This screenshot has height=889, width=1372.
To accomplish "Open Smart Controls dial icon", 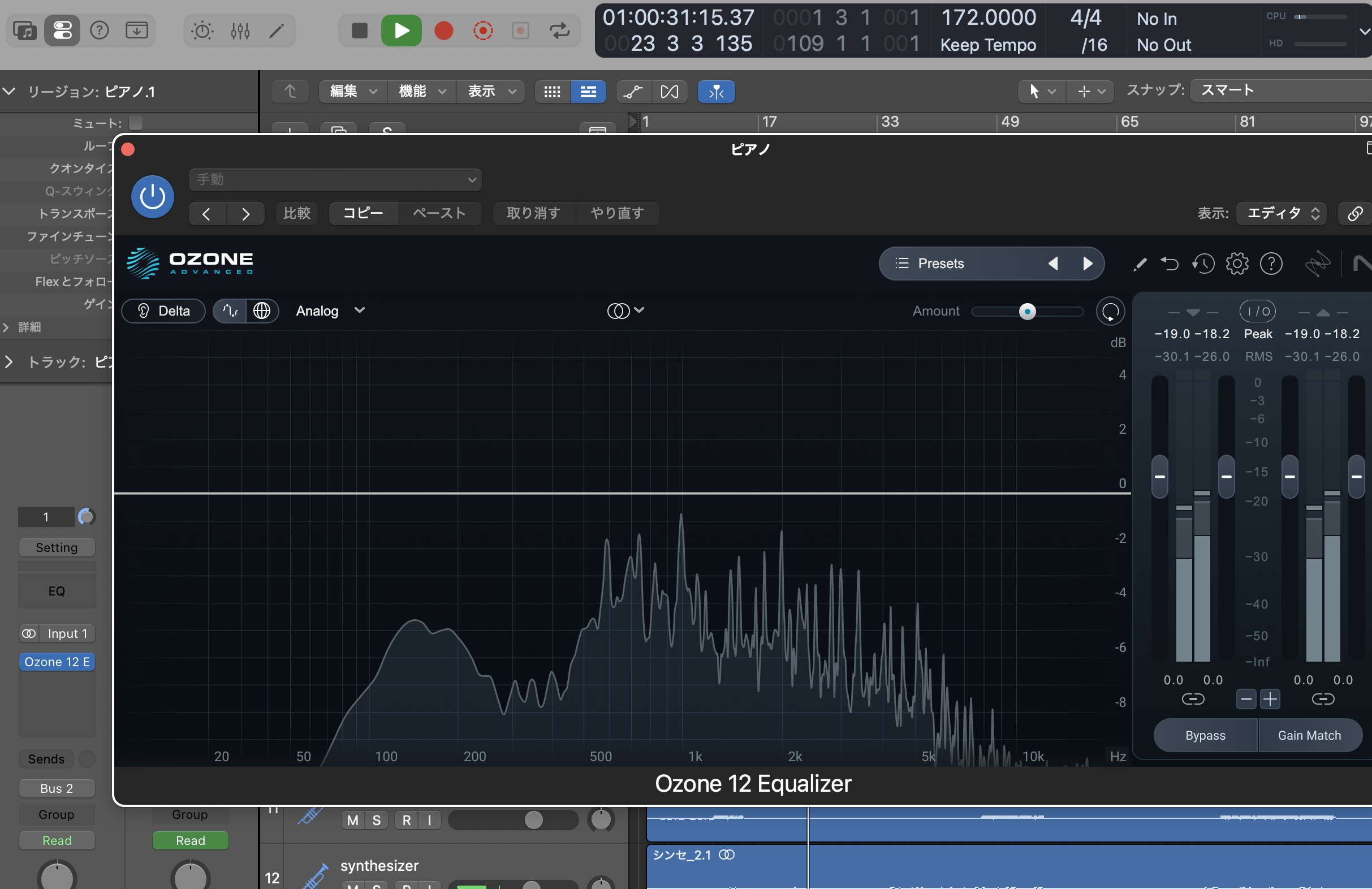I will 202,30.
